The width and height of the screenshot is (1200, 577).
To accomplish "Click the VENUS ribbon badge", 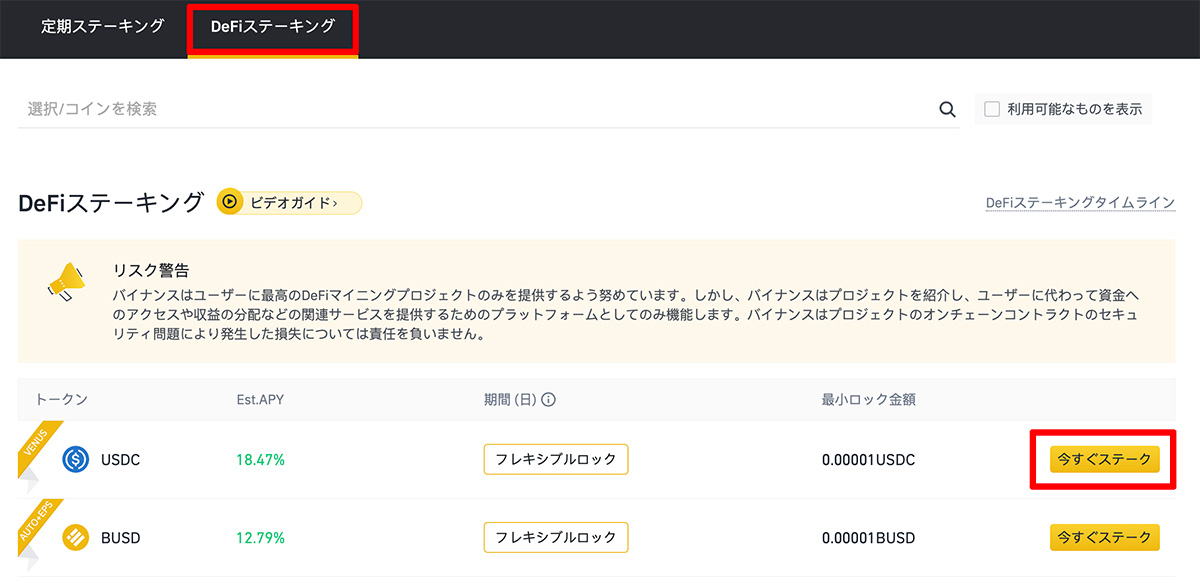I will pyautogui.click(x=38, y=448).
